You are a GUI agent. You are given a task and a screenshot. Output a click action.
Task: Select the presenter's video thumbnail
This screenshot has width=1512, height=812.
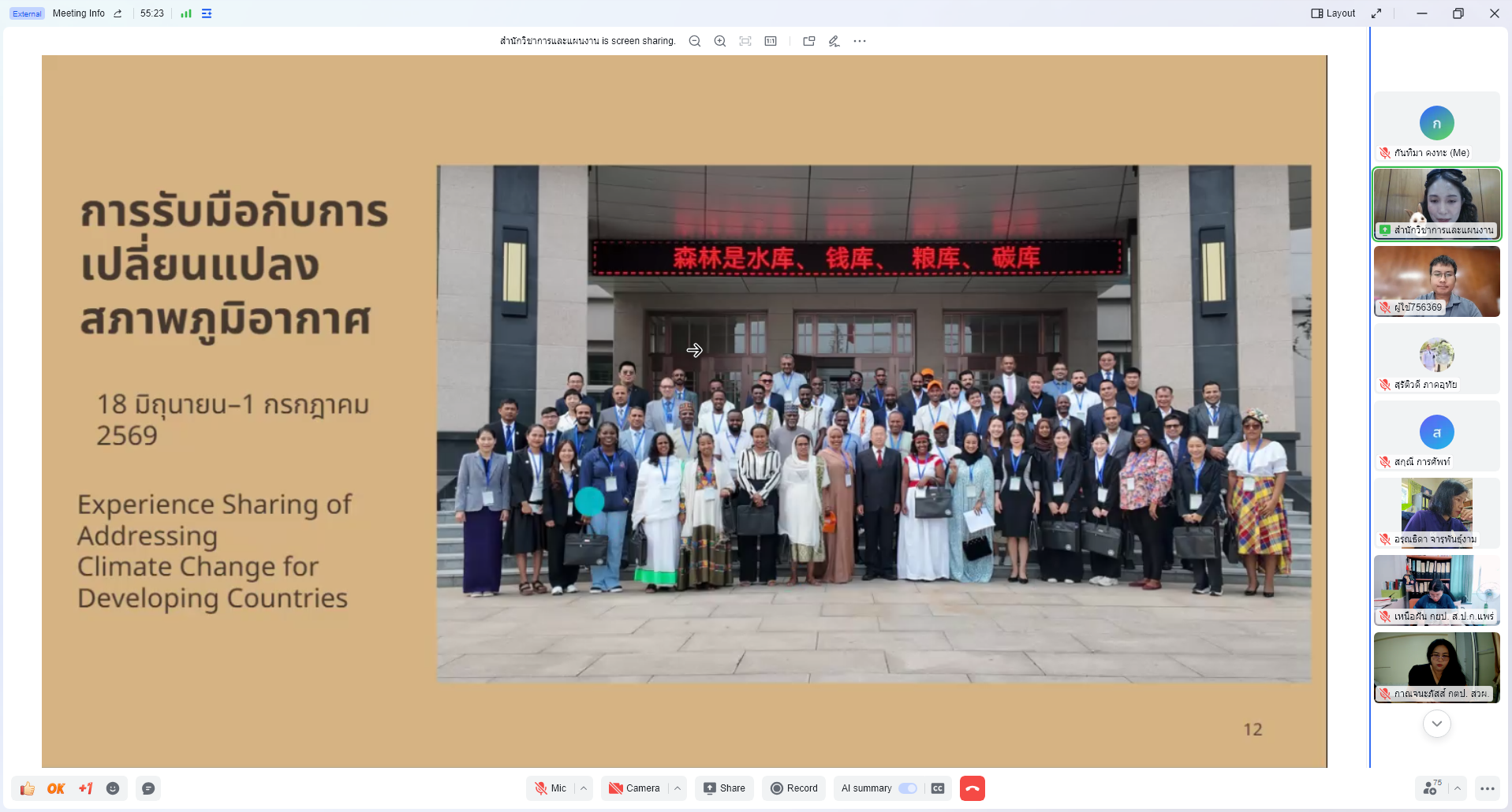pos(1437,203)
